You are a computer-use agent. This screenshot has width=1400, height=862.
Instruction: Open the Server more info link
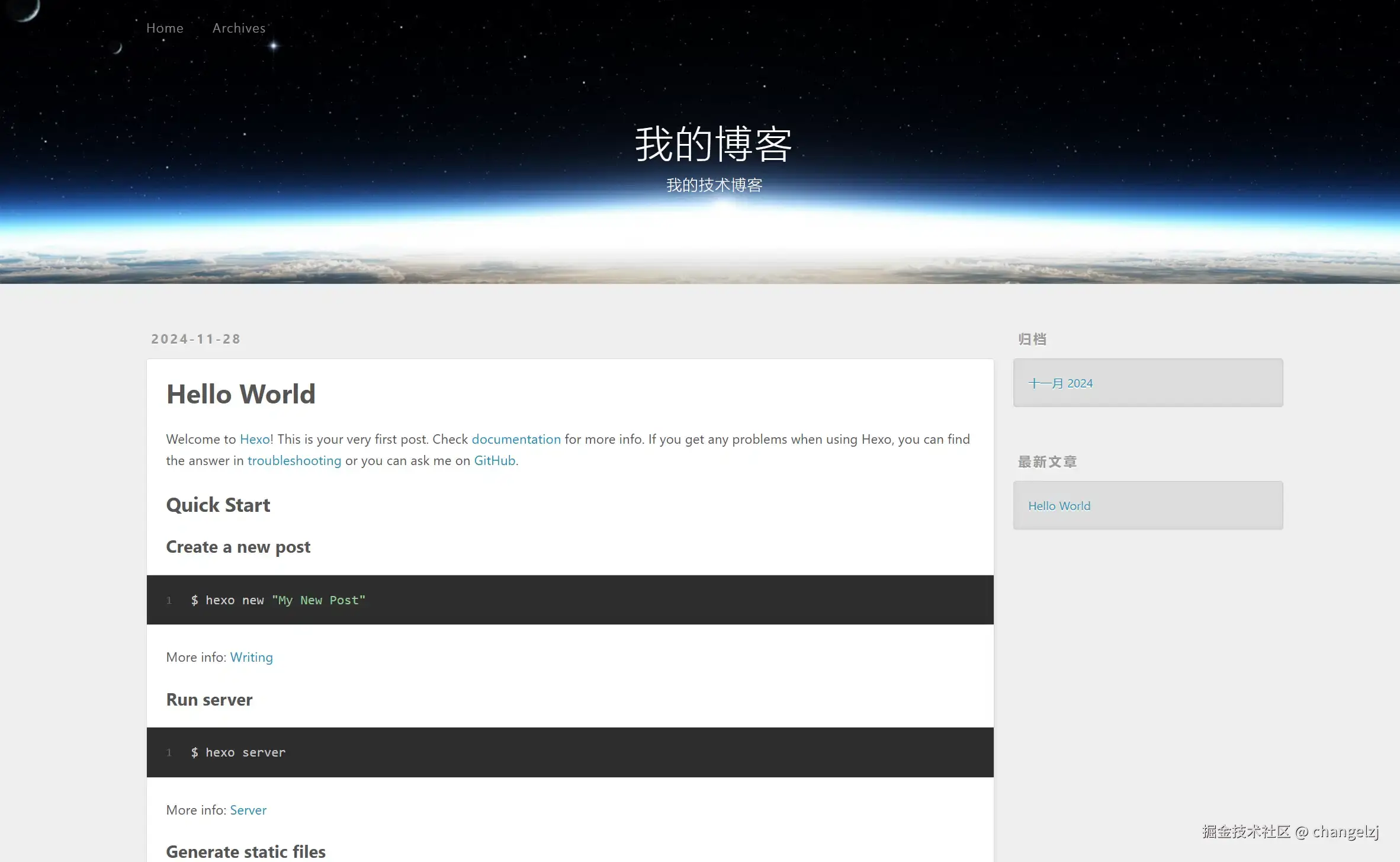248,810
